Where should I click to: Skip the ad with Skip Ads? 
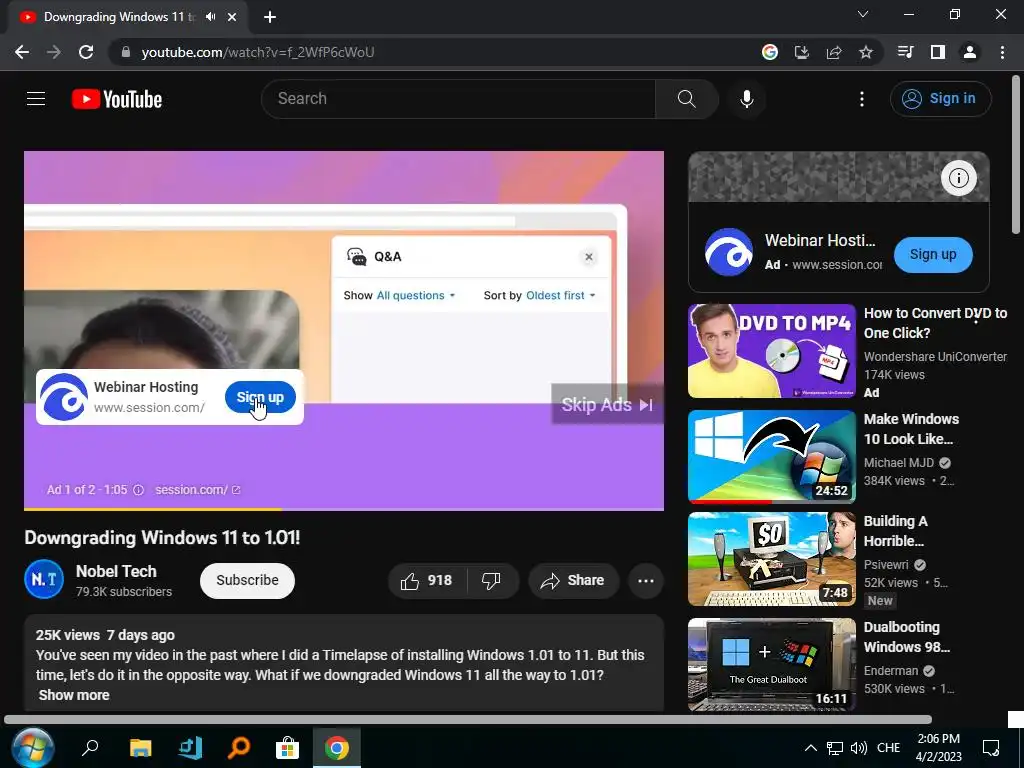tap(607, 405)
